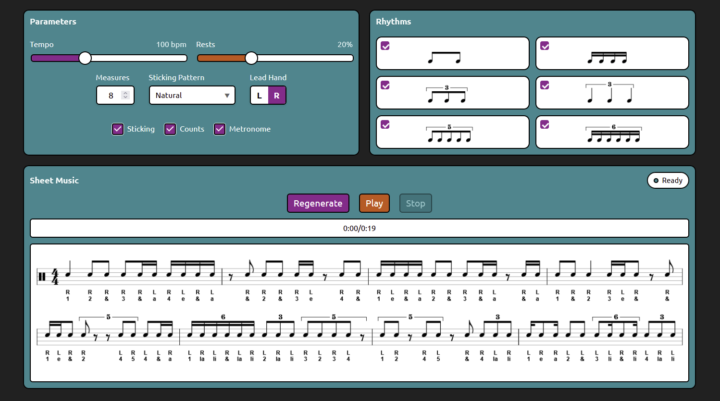Click the 100 bpm tempo value
Screen dimensions: 720x401
coord(171,45)
